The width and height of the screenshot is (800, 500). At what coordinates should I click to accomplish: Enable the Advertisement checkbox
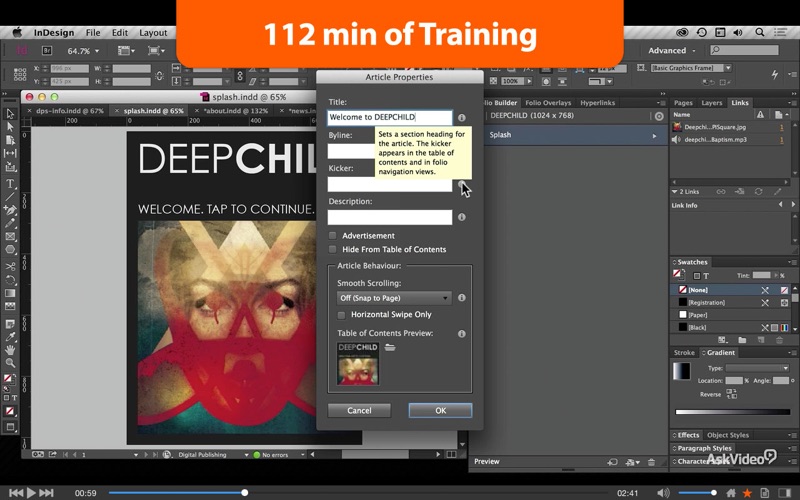coord(333,236)
